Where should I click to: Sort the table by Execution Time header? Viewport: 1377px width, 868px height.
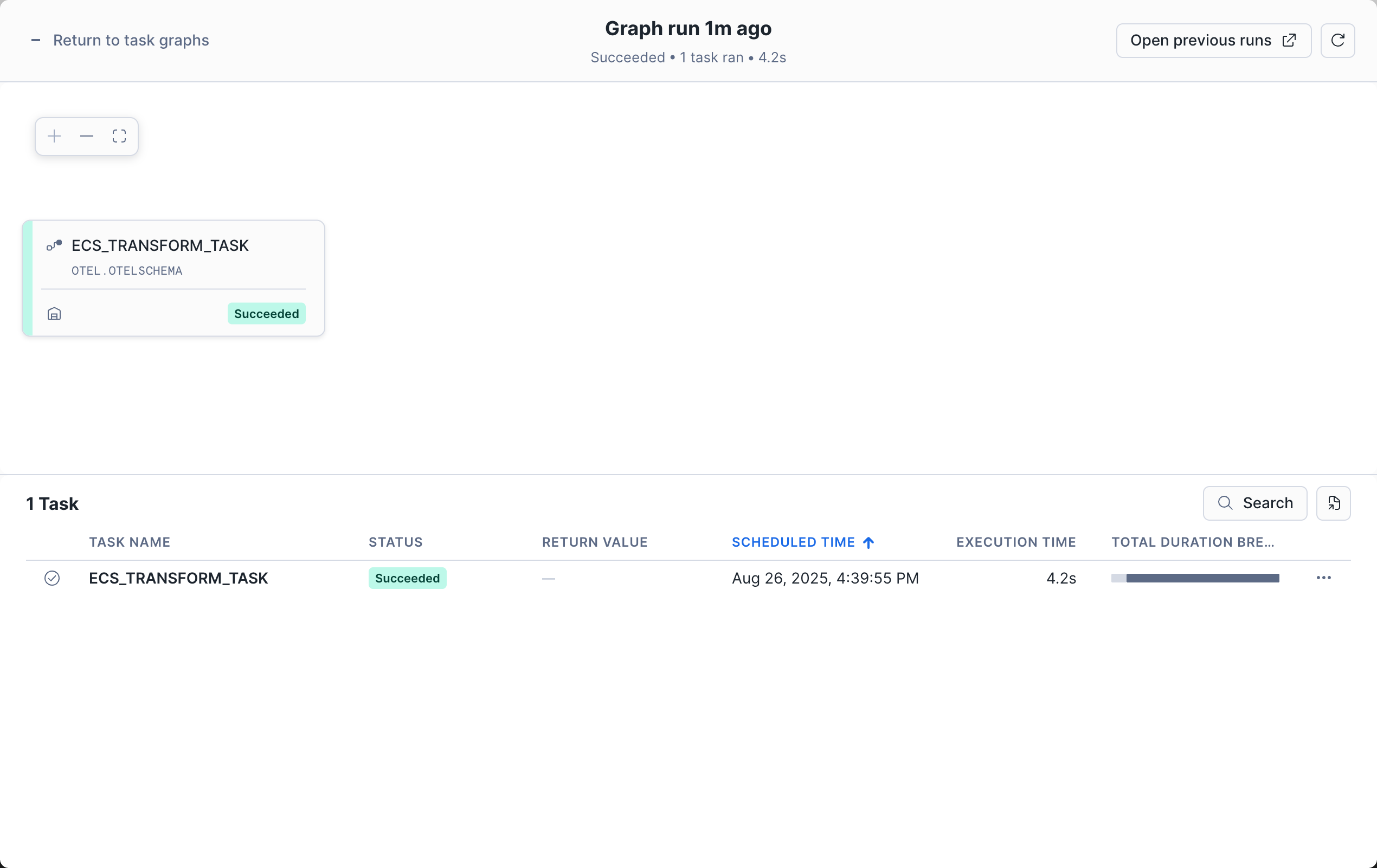click(1015, 542)
